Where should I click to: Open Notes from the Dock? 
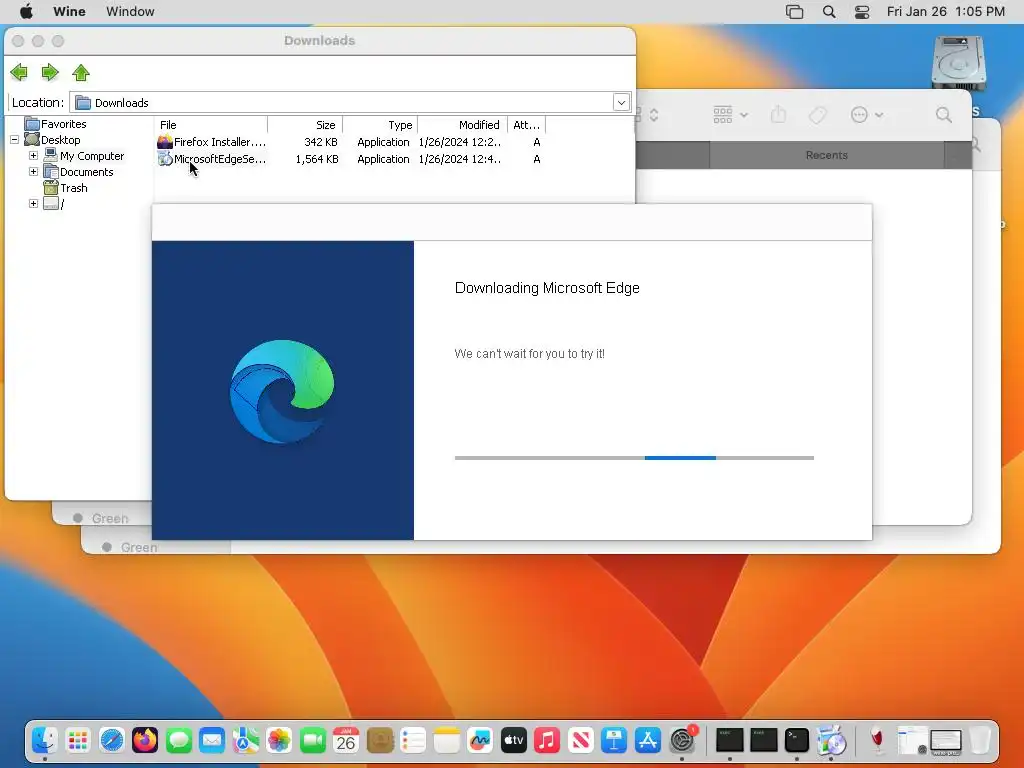point(447,740)
